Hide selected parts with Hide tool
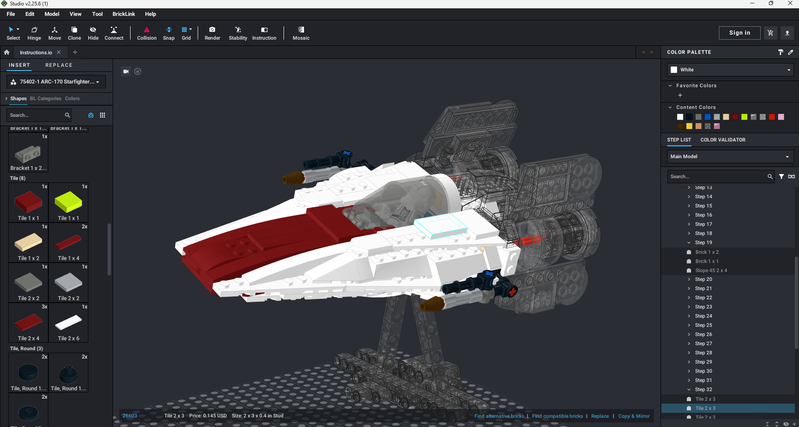 tap(93, 33)
